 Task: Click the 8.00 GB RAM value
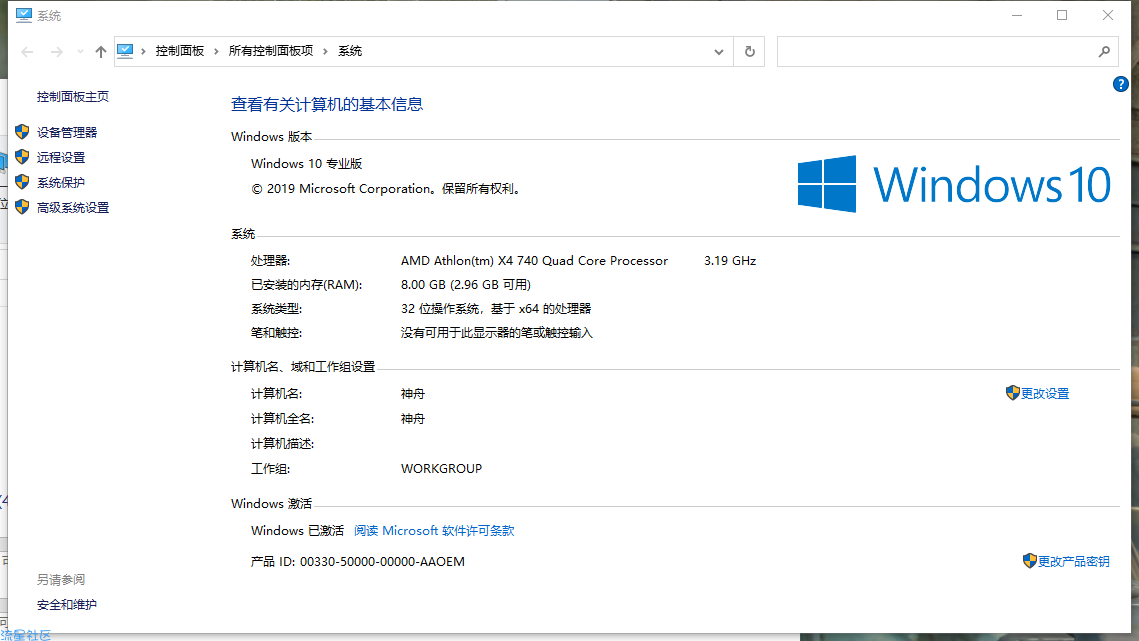click(x=466, y=285)
